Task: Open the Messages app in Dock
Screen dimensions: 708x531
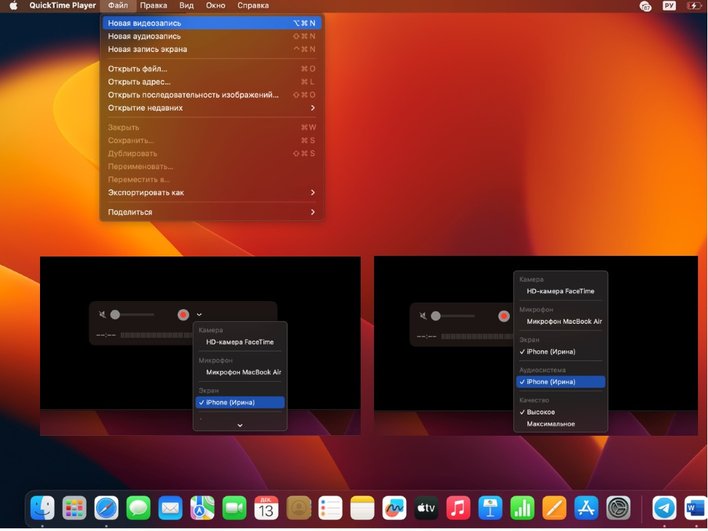Action: pyautogui.click(x=139, y=508)
